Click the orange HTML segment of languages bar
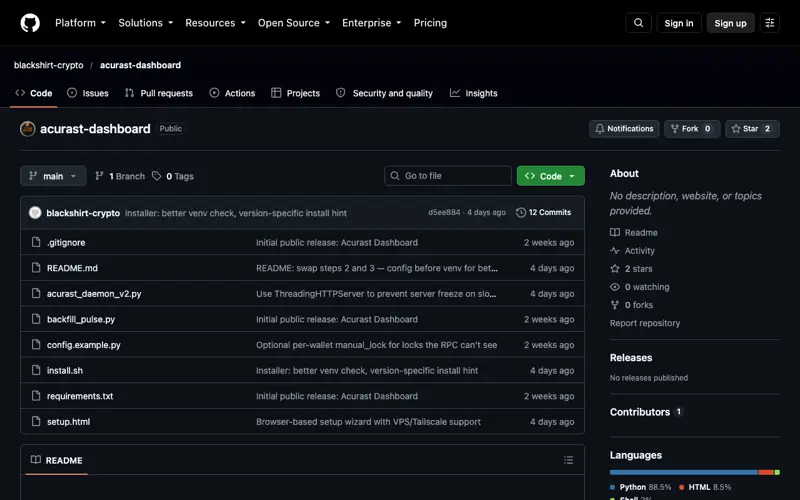This screenshot has width=800, height=500. pos(766,472)
